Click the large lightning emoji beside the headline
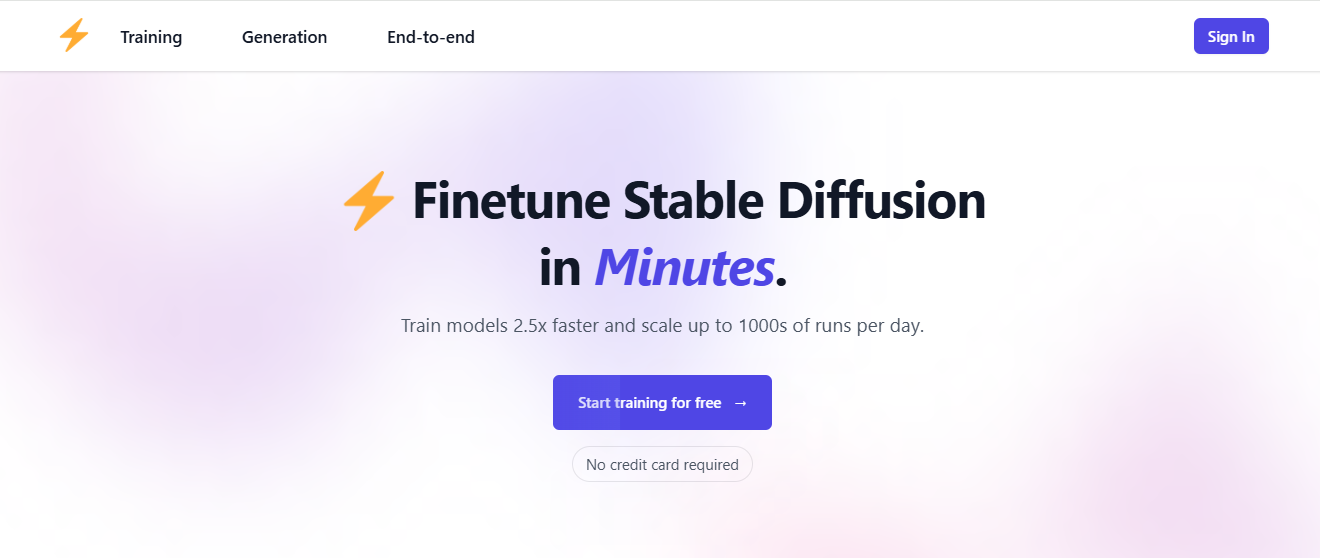 (x=369, y=201)
